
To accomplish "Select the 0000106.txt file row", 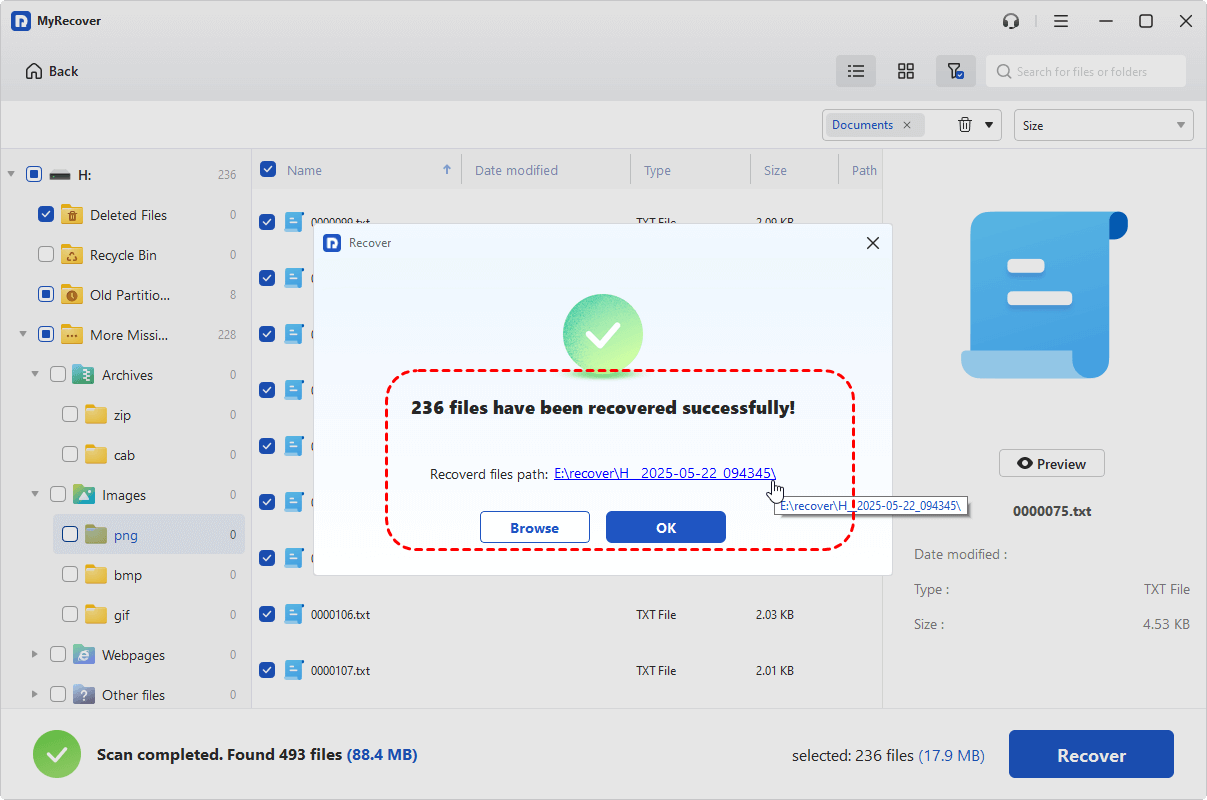I will [x=567, y=614].
